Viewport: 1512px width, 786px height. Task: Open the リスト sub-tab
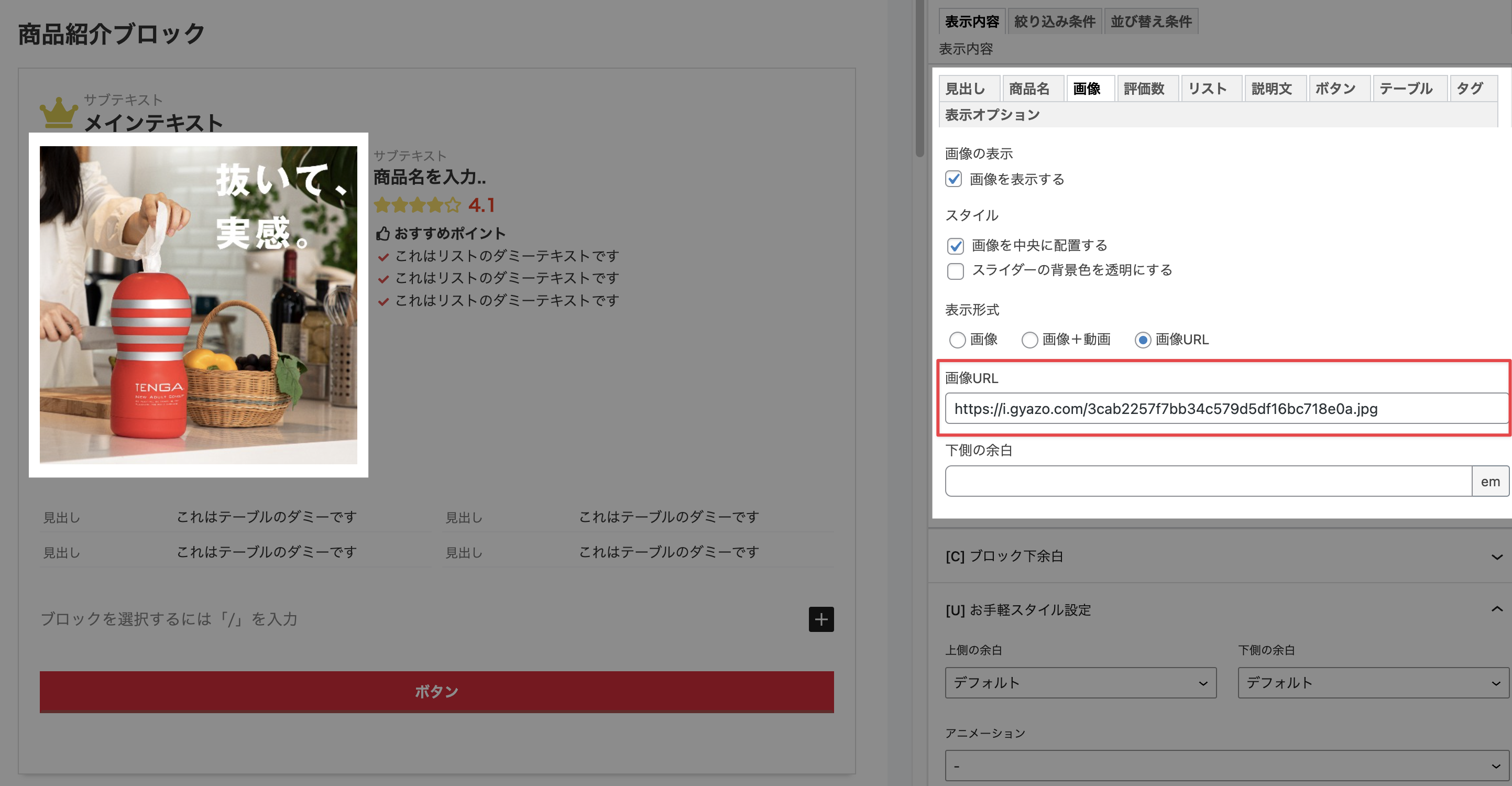(x=1211, y=89)
